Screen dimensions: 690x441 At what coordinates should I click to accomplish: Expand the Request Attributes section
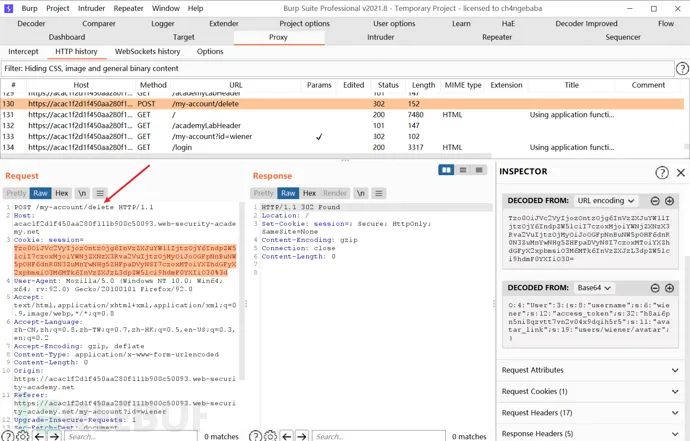590,370
